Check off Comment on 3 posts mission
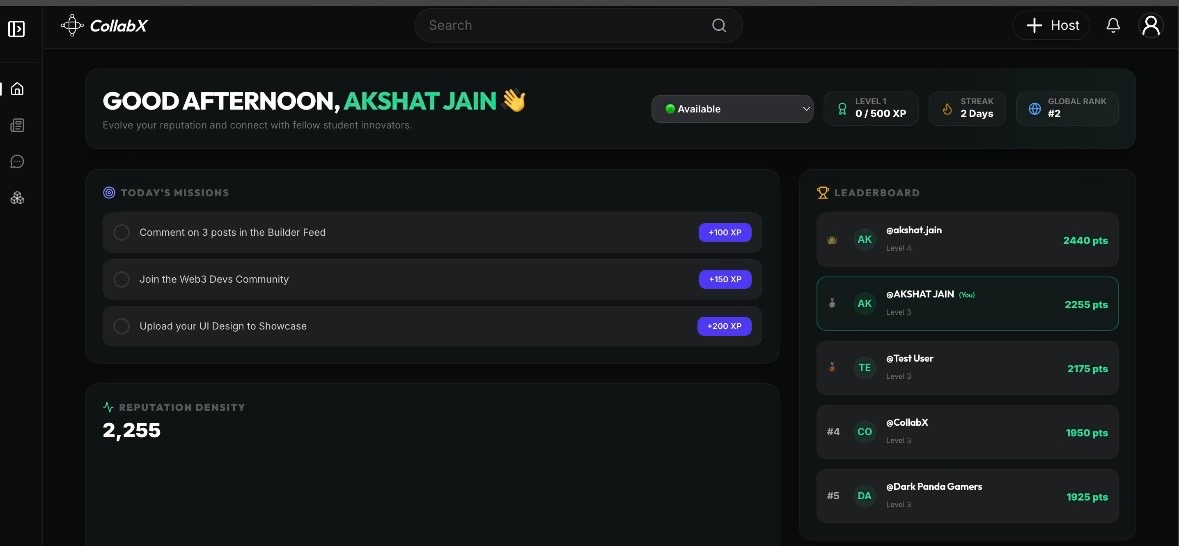The width and height of the screenshot is (1179, 546). (121, 232)
